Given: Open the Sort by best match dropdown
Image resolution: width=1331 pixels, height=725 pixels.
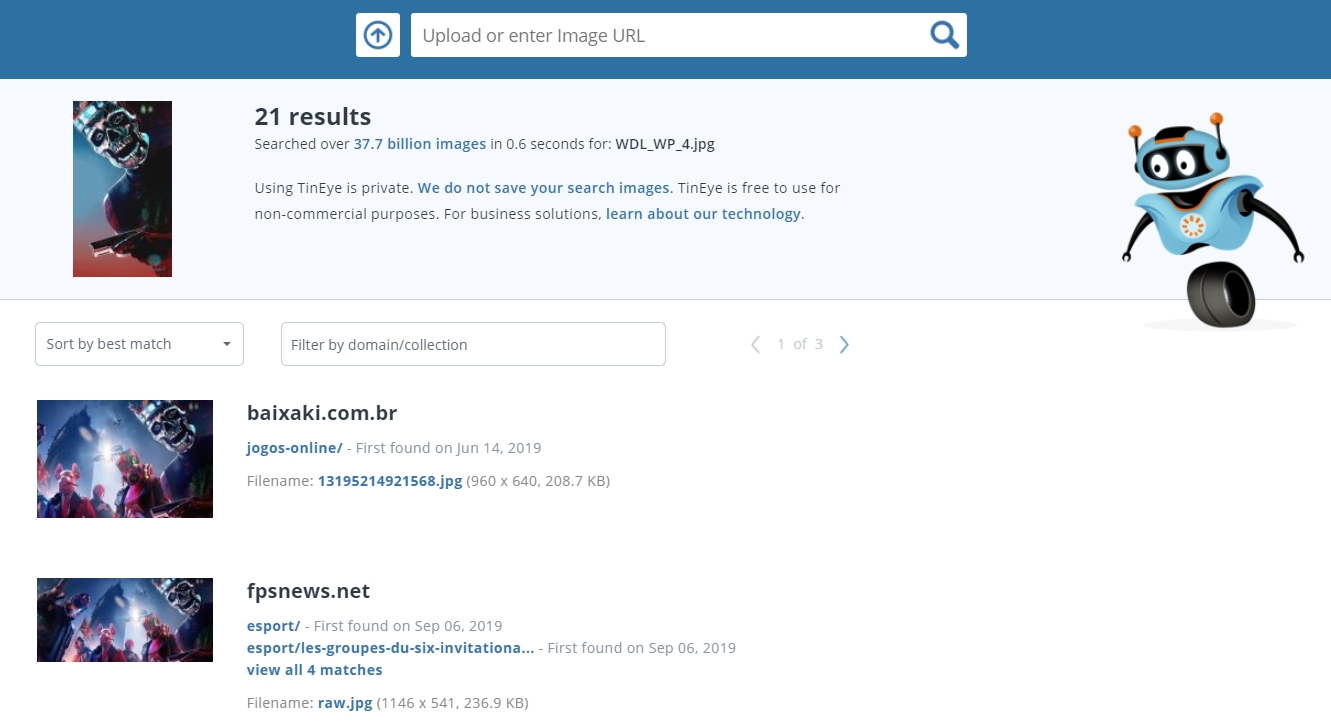Looking at the screenshot, I should [x=139, y=344].
